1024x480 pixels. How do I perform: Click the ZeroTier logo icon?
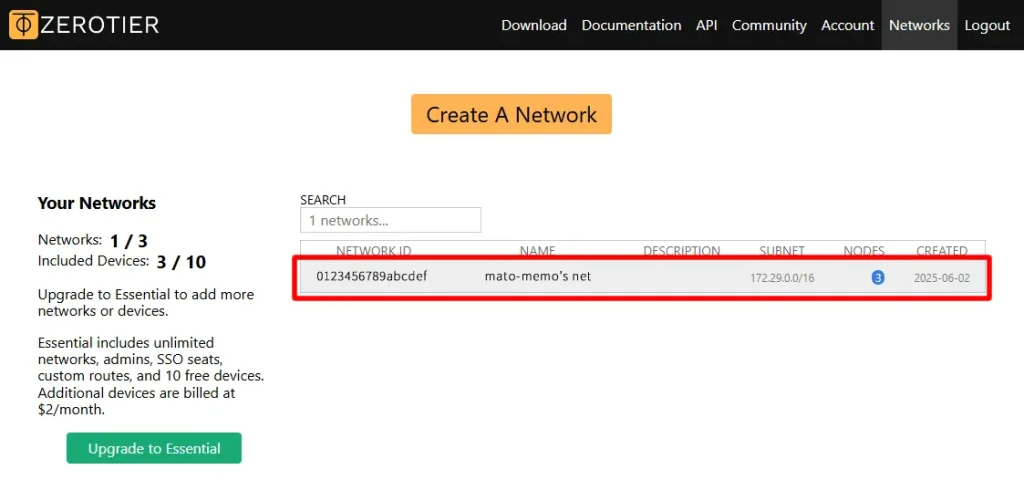click(x=24, y=25)
